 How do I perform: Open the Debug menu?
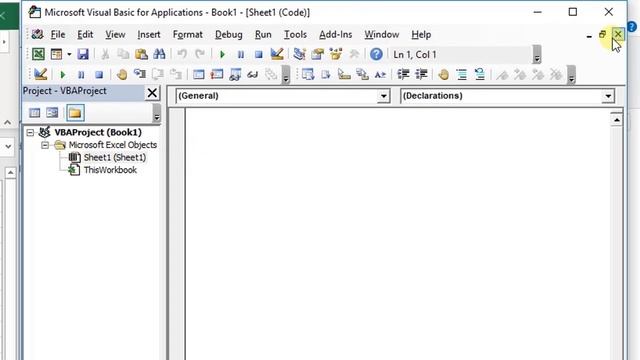coord(229,35)
